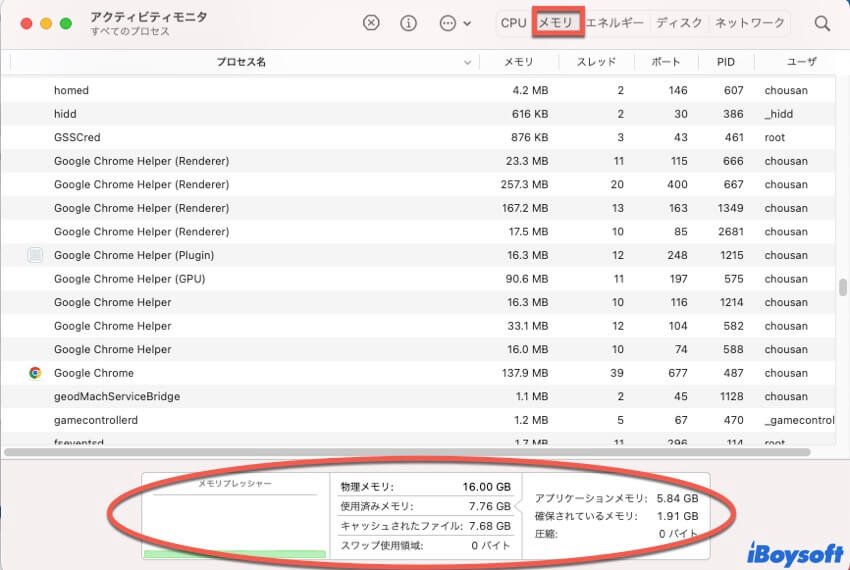Select the Google Chrome app icon
850x570 pixels.
[35, 373]
